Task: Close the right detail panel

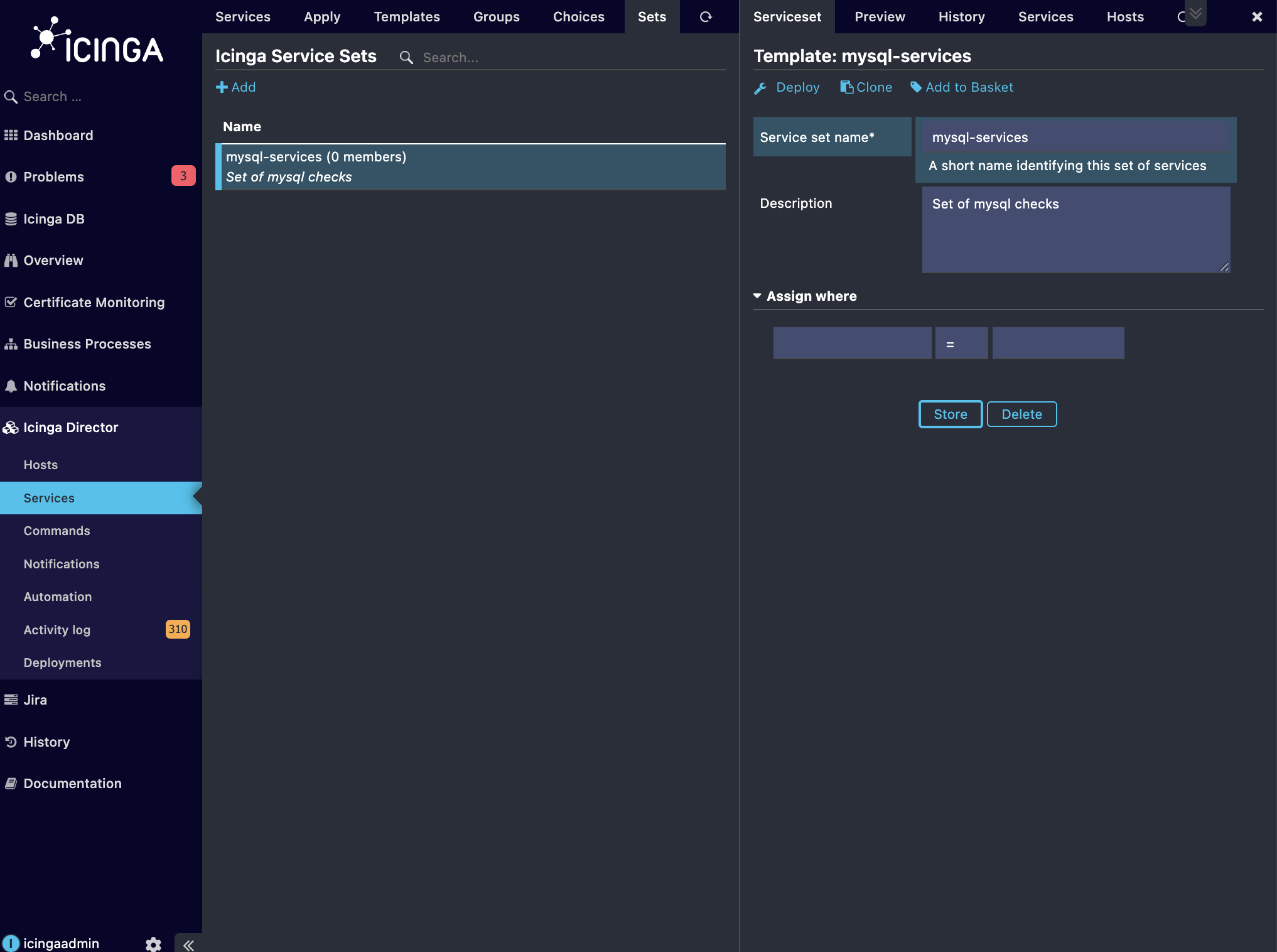Action: pyautogui.click(x=1257, y=17)
